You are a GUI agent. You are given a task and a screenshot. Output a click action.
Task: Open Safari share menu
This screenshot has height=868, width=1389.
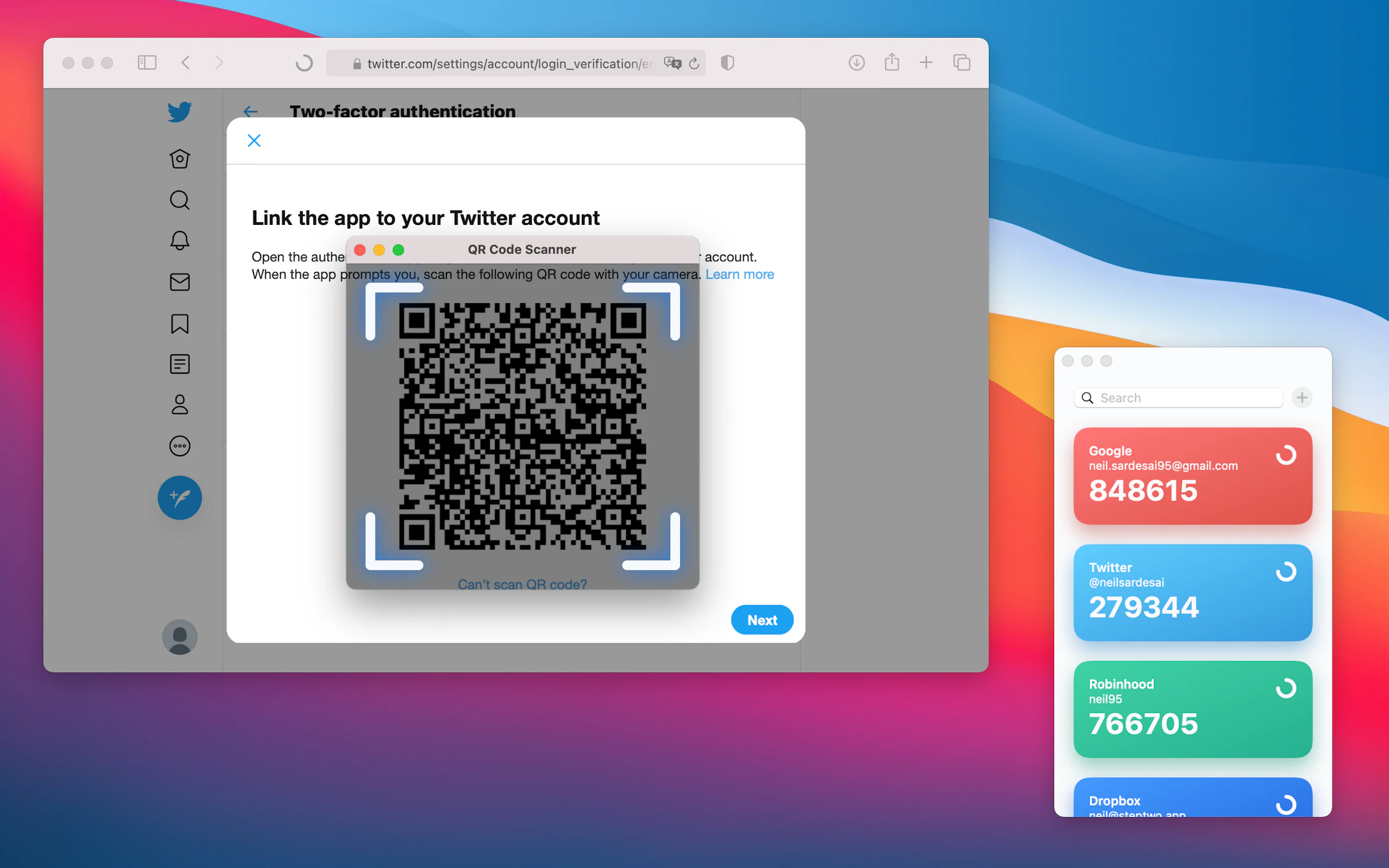[x=892, y=62]
